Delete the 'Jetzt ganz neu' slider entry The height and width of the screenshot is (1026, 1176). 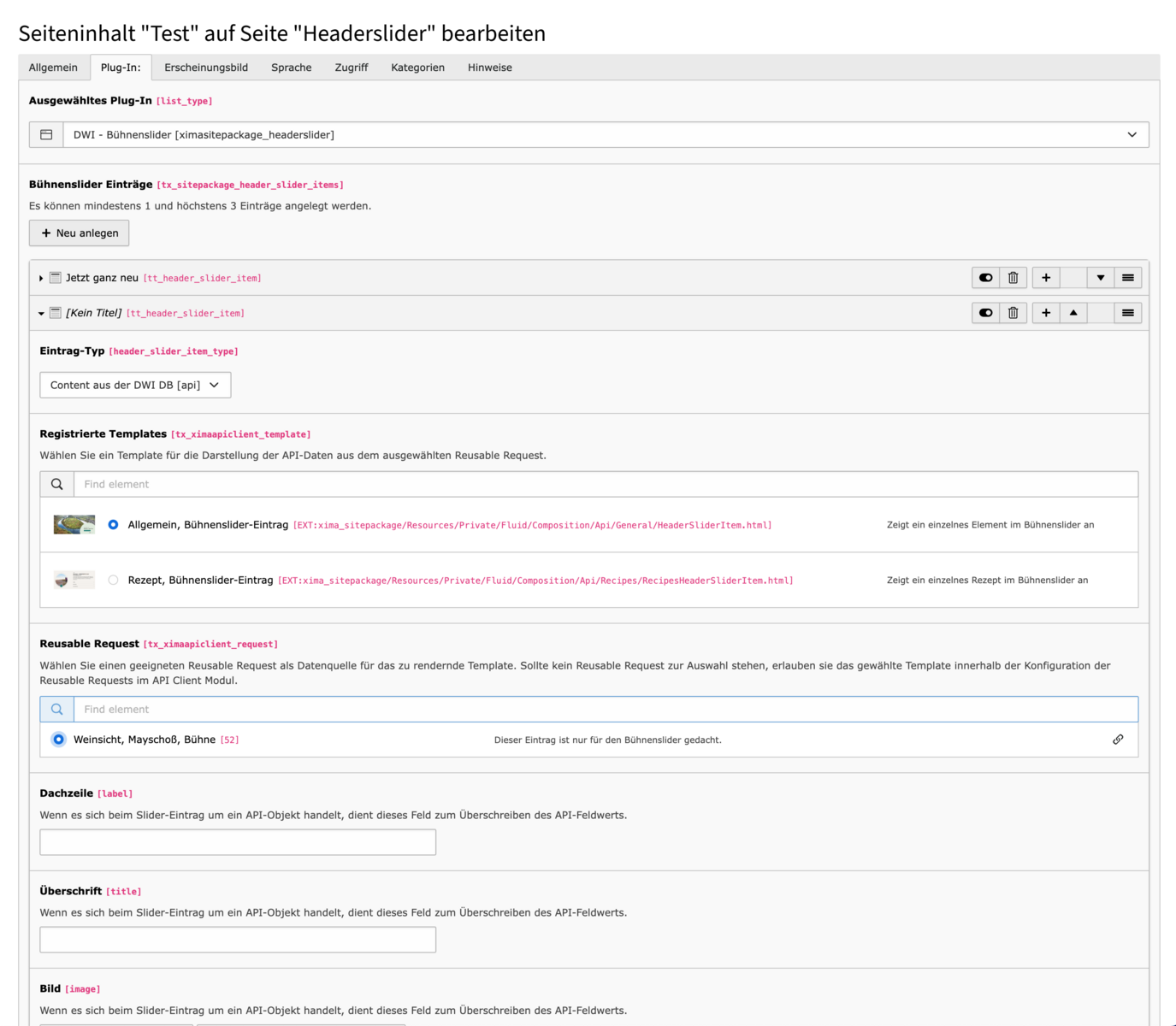tap(1013, 278)
